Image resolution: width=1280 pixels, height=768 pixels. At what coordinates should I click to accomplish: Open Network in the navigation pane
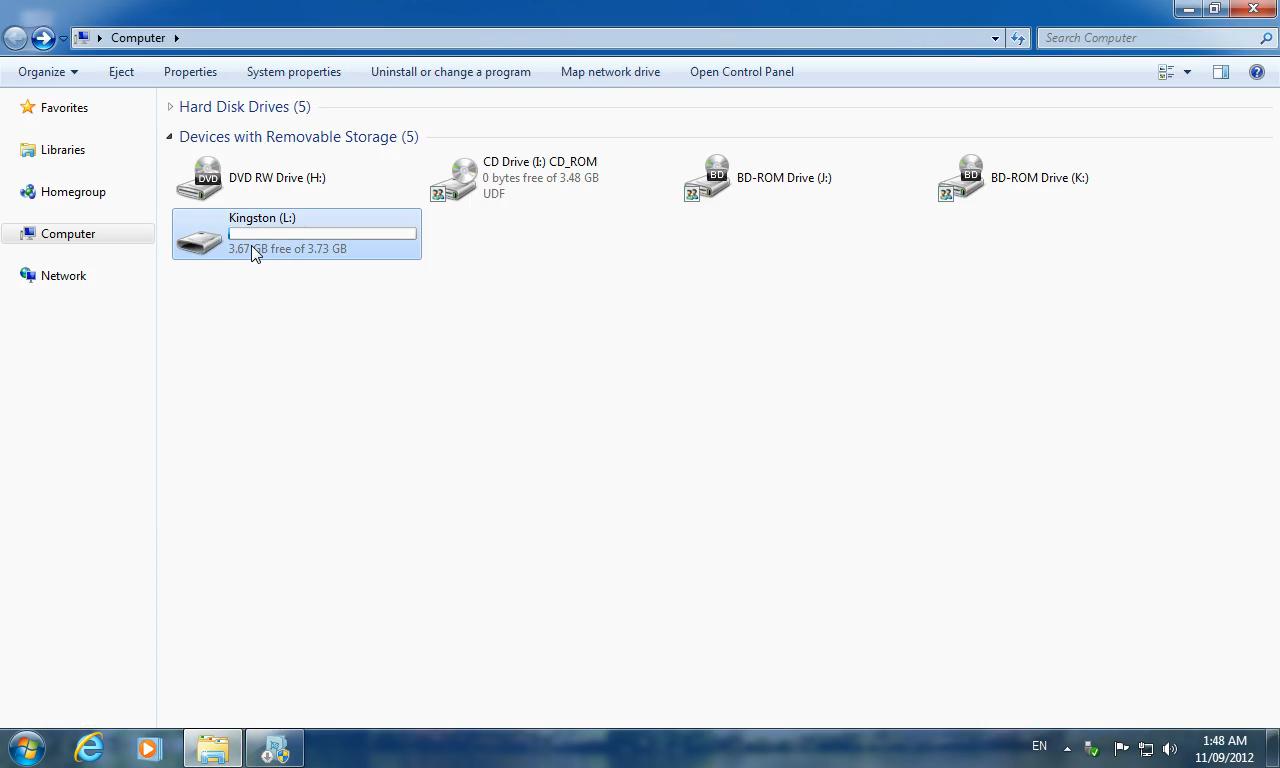(x=63, y=276)
